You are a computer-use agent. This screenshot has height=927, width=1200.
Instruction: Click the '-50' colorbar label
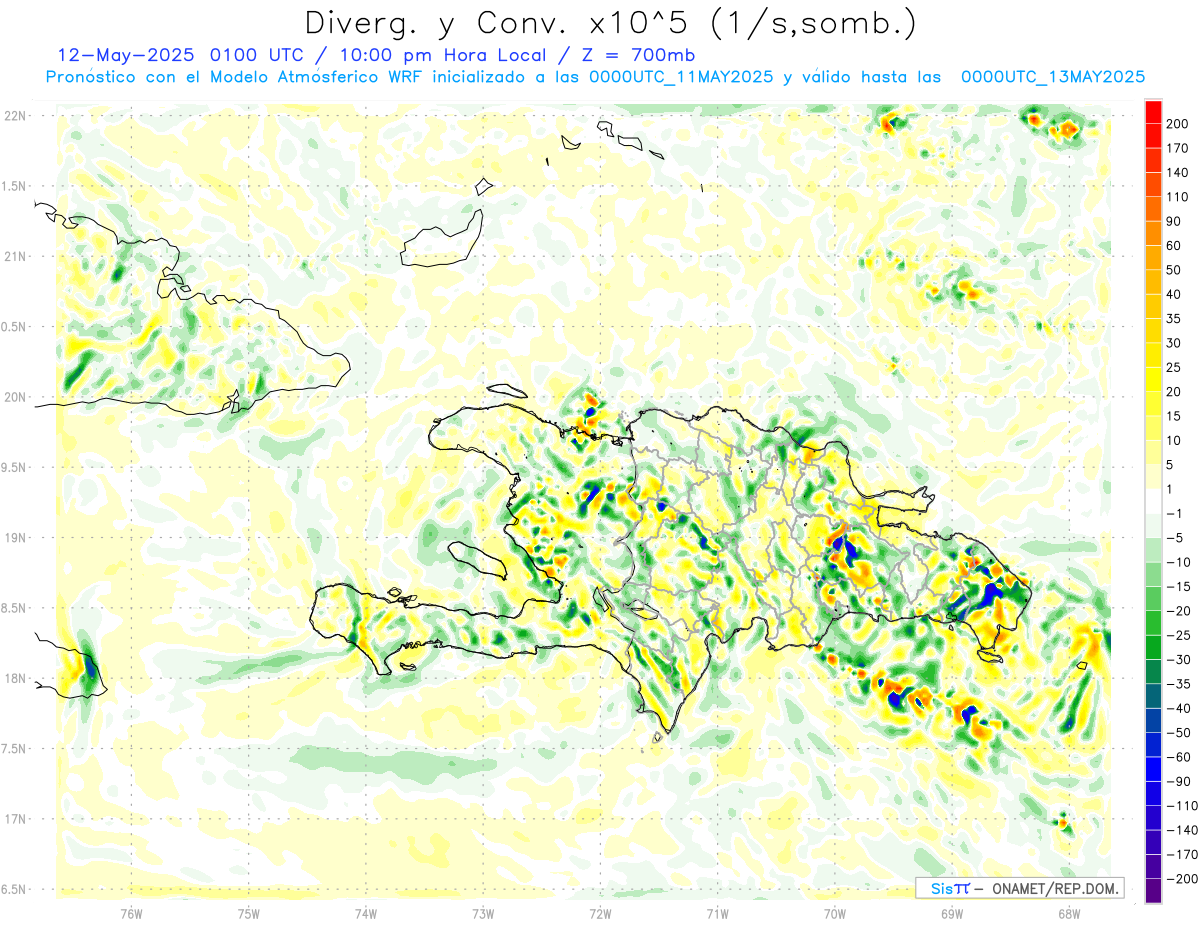(1180, 732)
